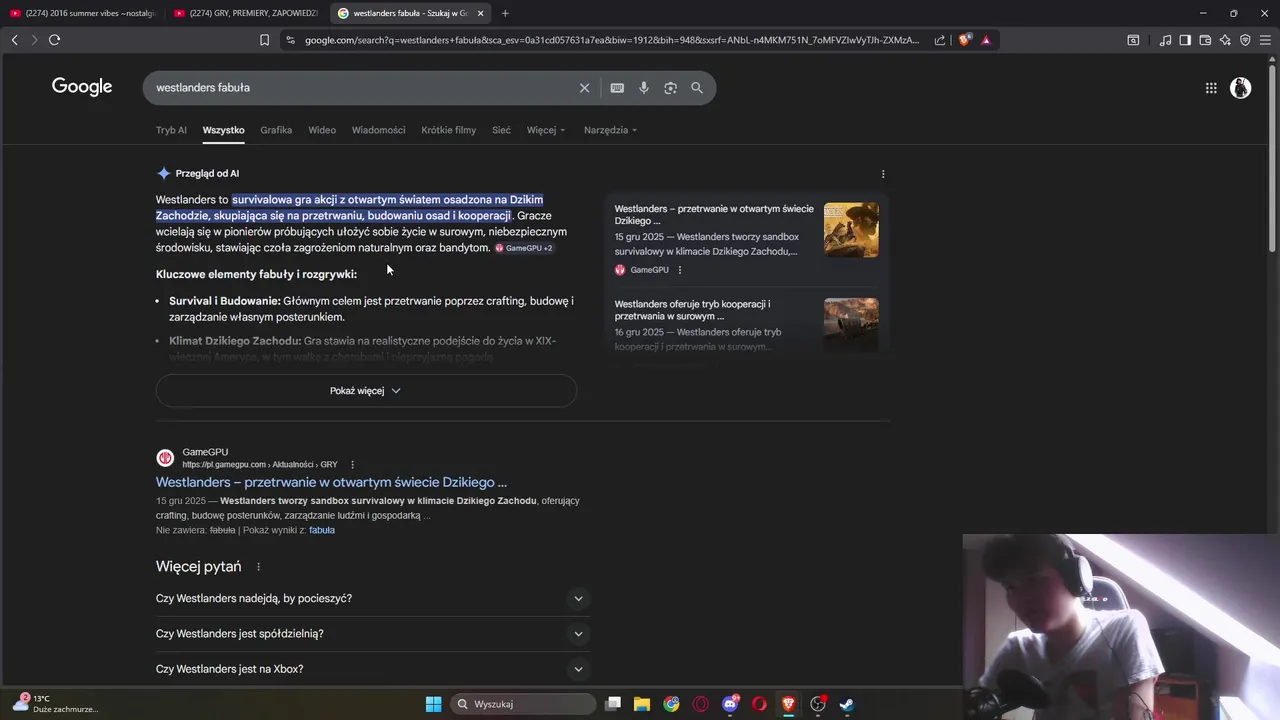Open the Więcej dropdown in search filters
The height and width of the screenshot is (720, 1280).
546,130
